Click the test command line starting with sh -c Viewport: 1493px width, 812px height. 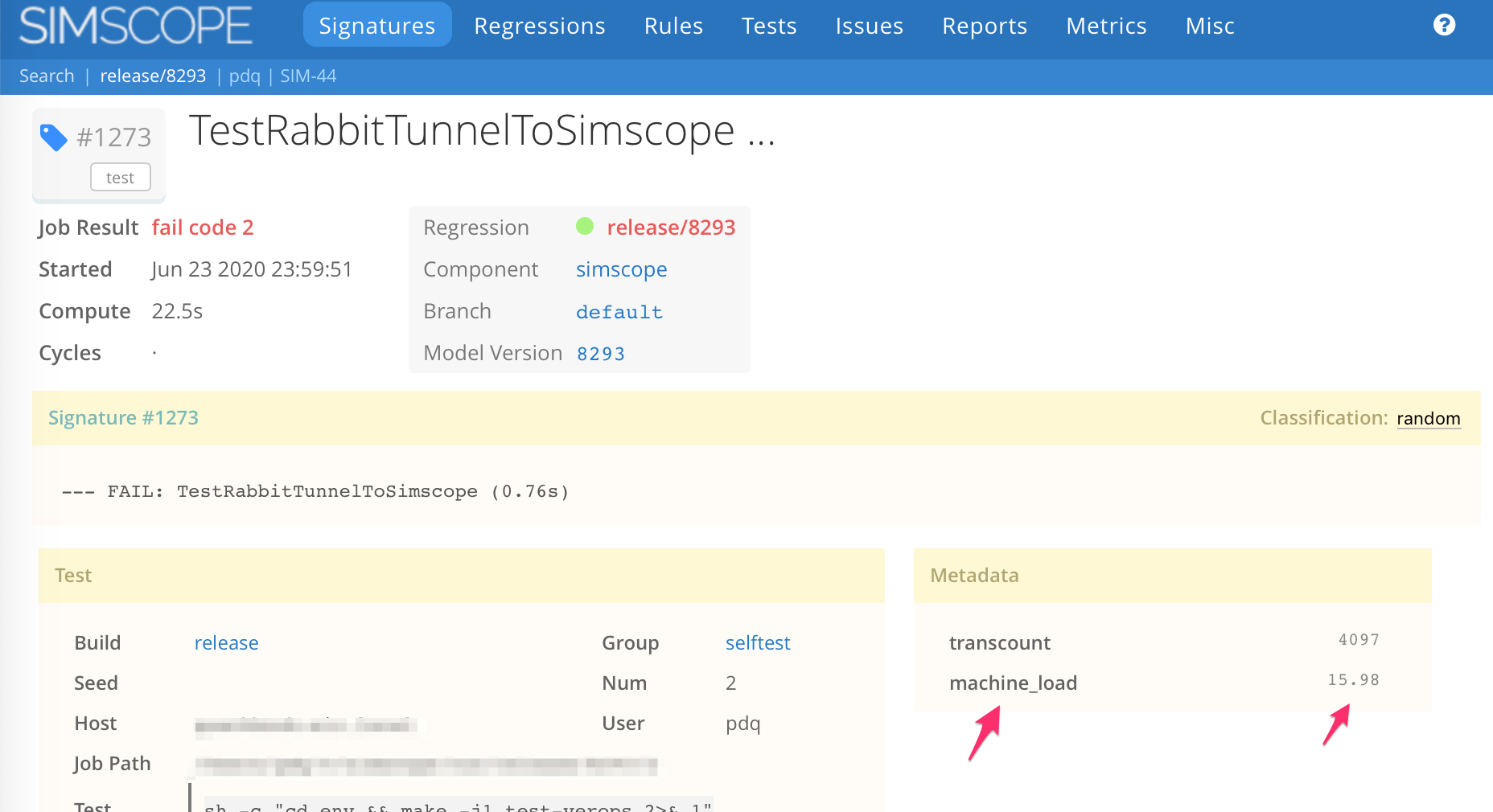click(457, 806)
